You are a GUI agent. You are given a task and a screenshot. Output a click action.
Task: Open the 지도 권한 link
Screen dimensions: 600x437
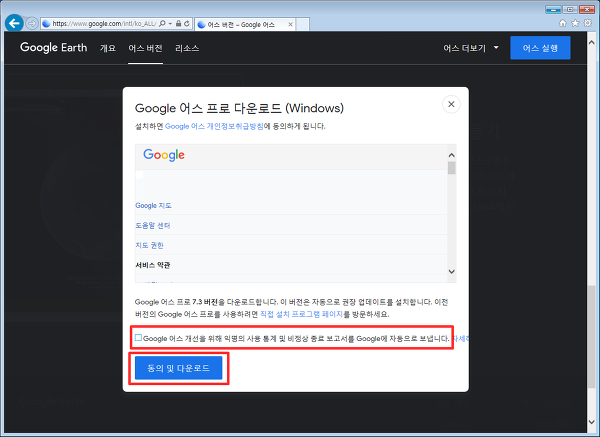point(149,245)
